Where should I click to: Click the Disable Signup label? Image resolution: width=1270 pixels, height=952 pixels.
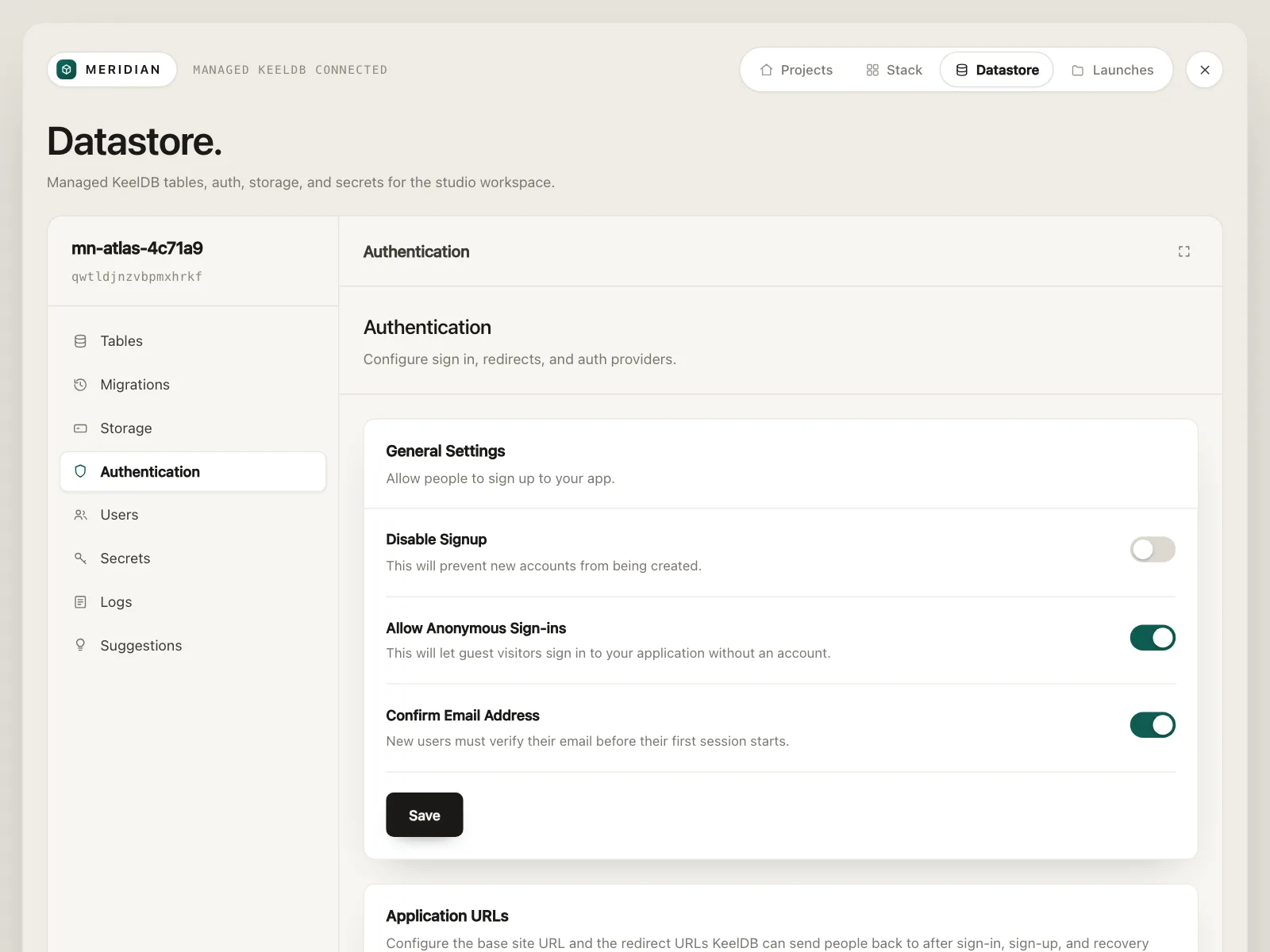pyautogui.click(x=437, y=539)
